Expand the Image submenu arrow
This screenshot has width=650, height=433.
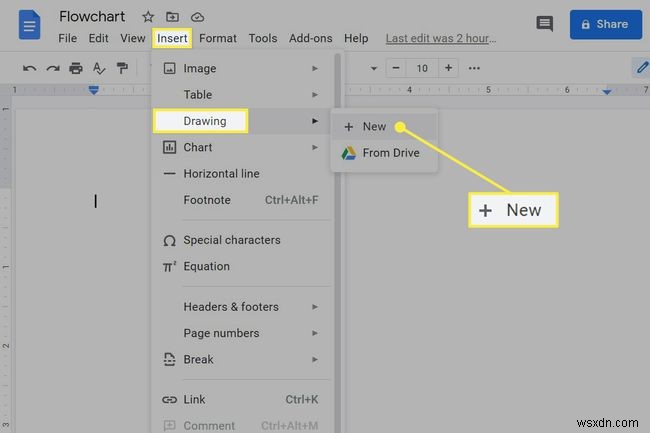click(x=315, y=68)
